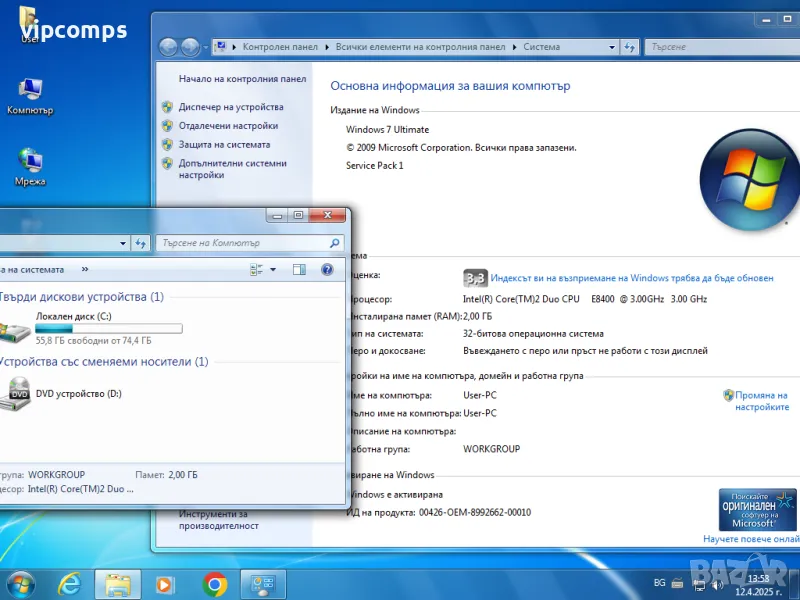
Task: Select the DVD drive (D:) icon
Action: tap(20, 393)
